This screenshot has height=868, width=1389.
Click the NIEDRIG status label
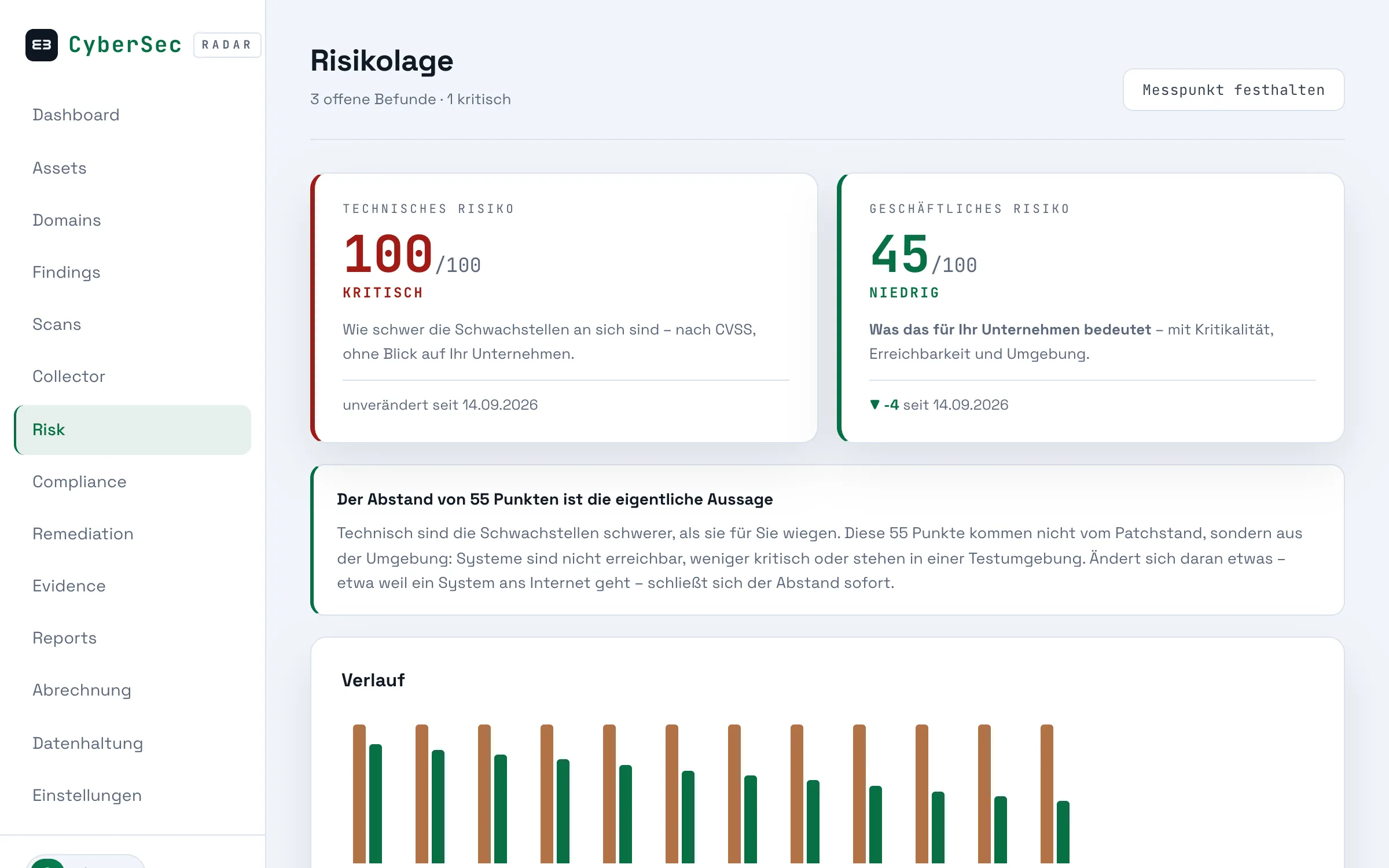click(x=904, y=293)
